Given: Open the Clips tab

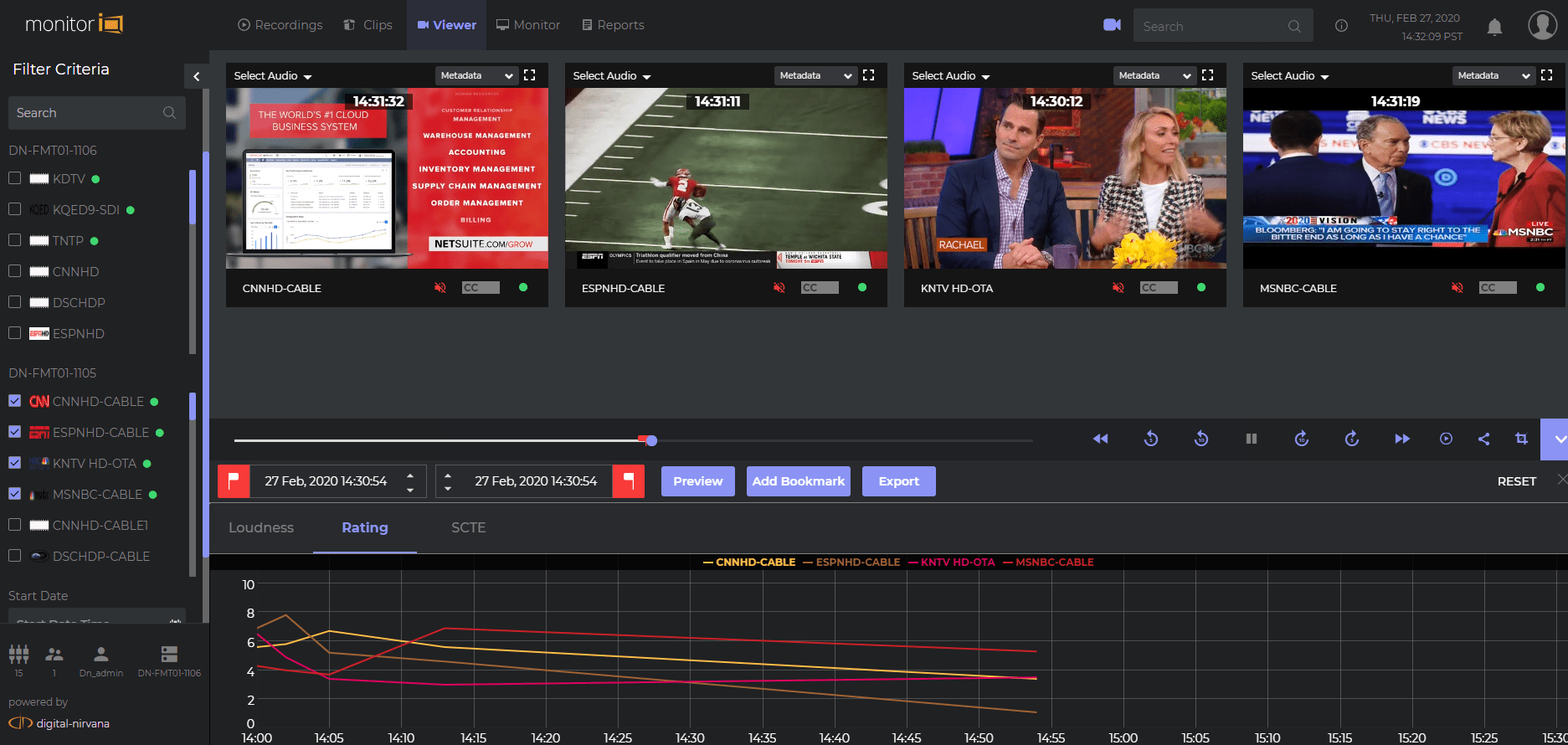Looking at the screenshot, I should pos(368,25).
